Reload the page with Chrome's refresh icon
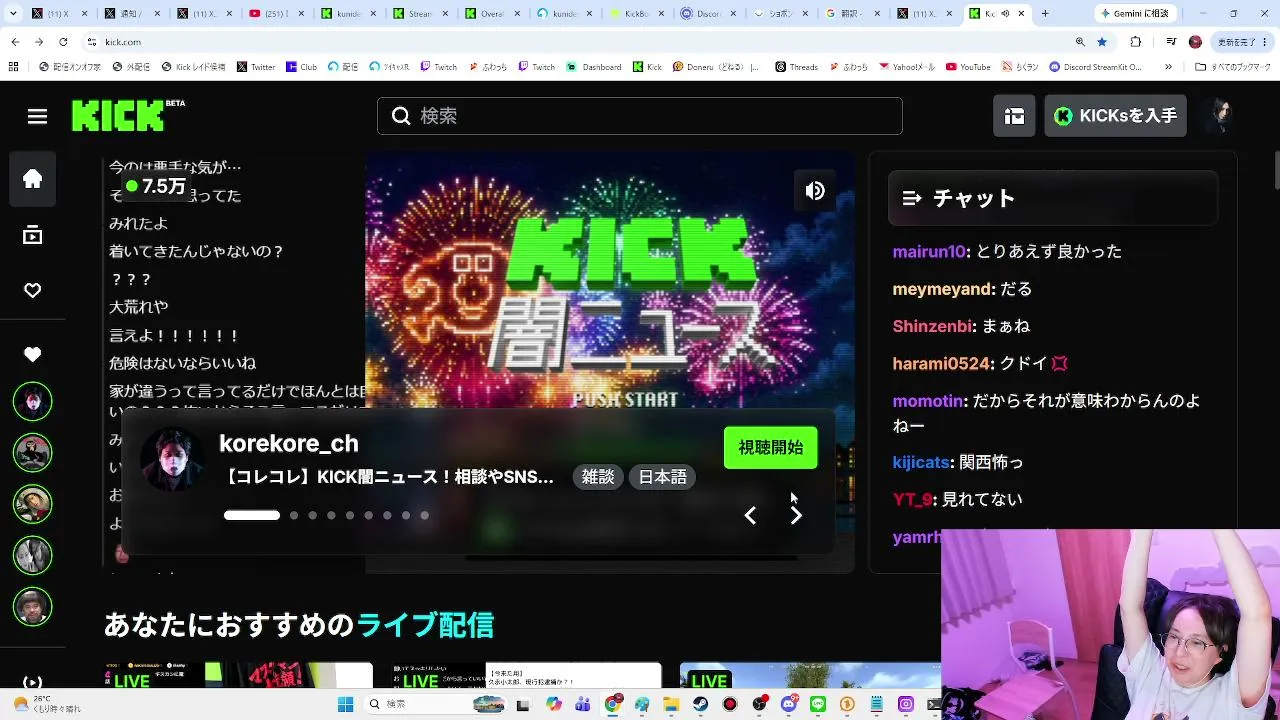Viewport: 1280px width, 720px height. pyautogui.click(x=63, y=42)
